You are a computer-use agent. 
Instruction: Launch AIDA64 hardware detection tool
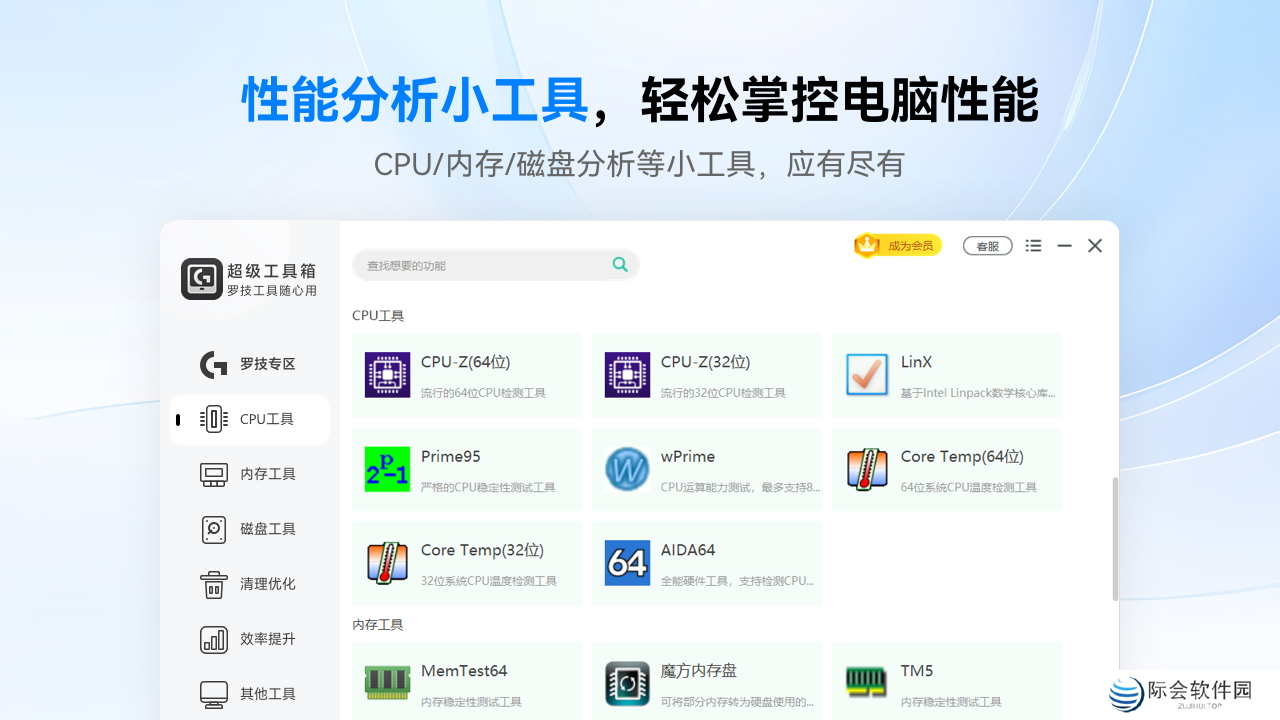[706, 562]
